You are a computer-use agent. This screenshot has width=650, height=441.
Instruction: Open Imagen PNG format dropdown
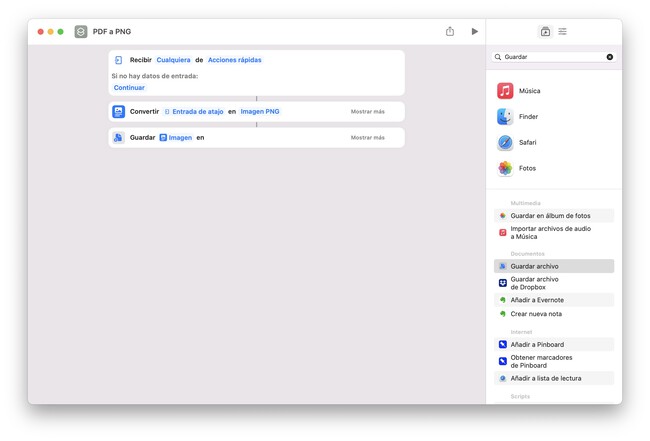point(260,112)
